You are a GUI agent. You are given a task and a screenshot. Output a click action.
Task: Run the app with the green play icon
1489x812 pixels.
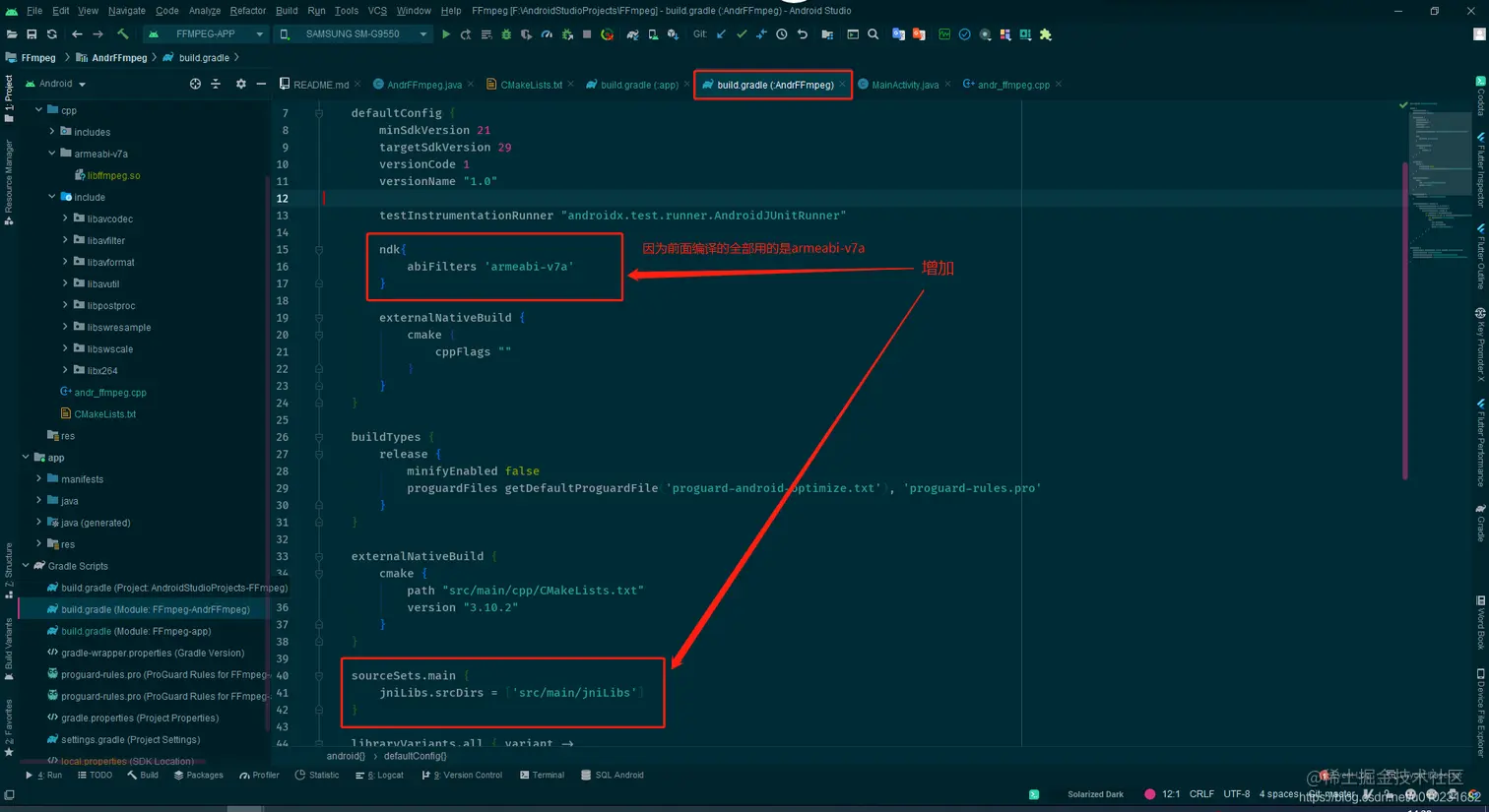click(x=446, y=34)
